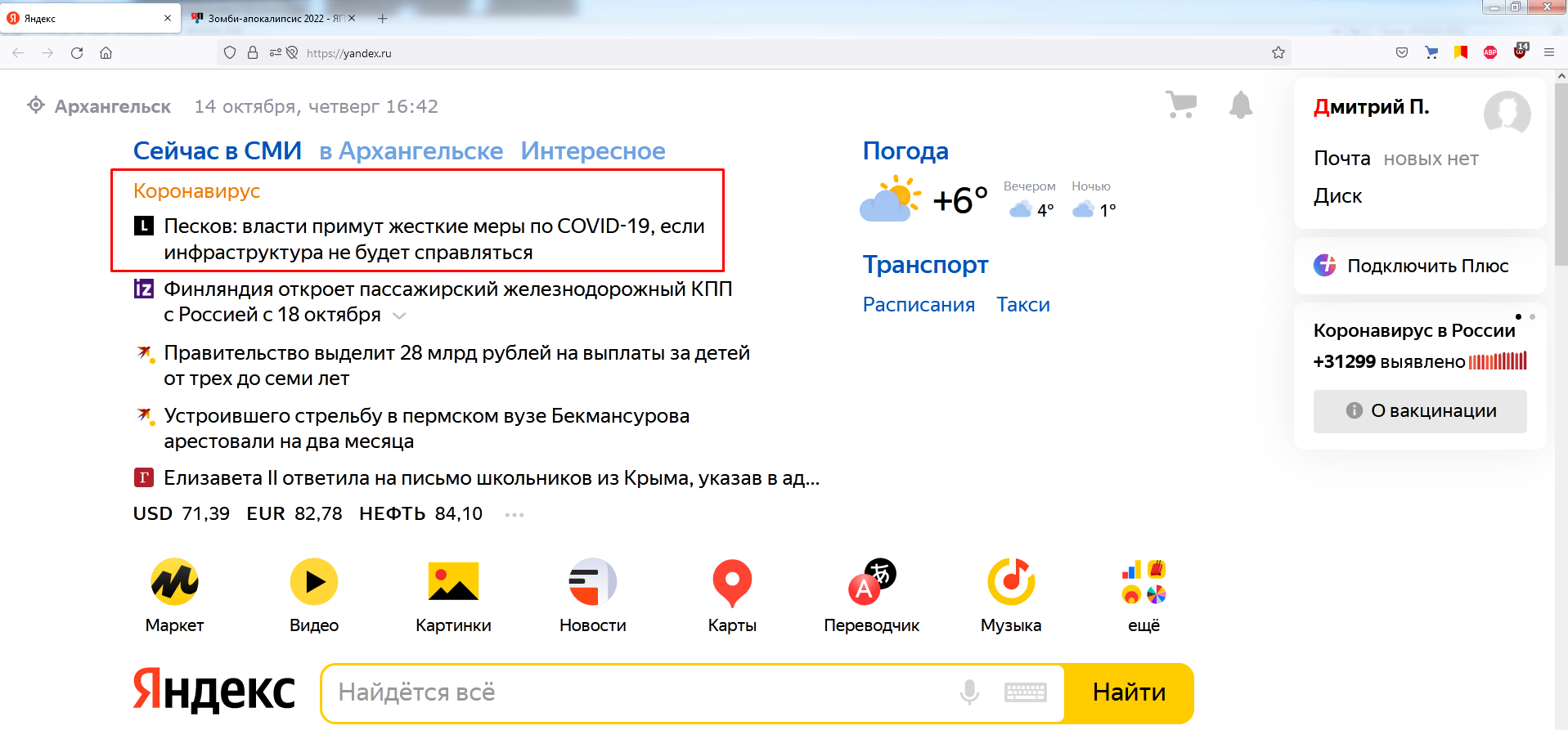Open a new browser tab
The width and height of the screenshot is (1568, 730).
[382, 18]
